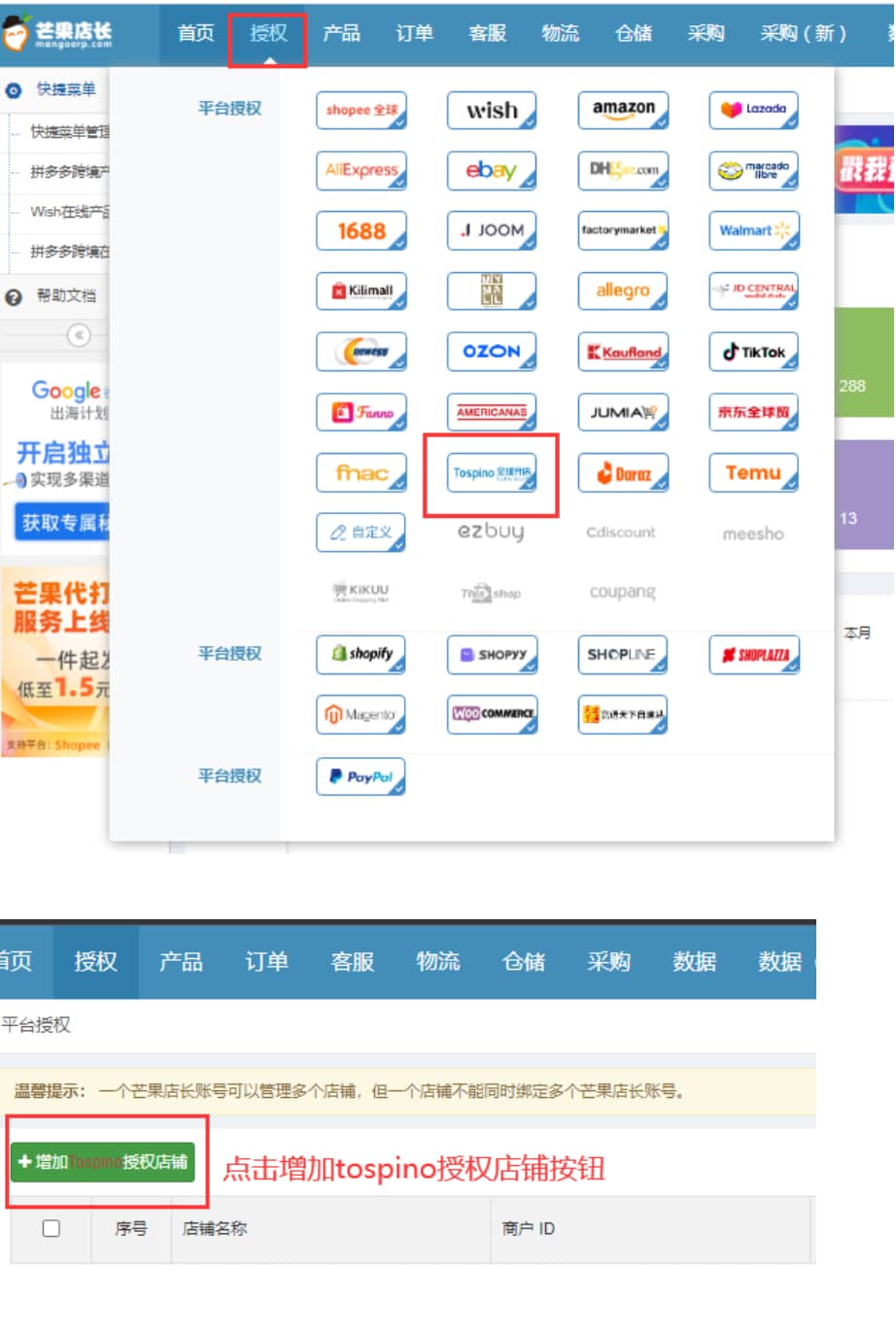Screen dimensions: 896x1338
Task: Select the OZON platform logo
Action: (x=492, y=351)
